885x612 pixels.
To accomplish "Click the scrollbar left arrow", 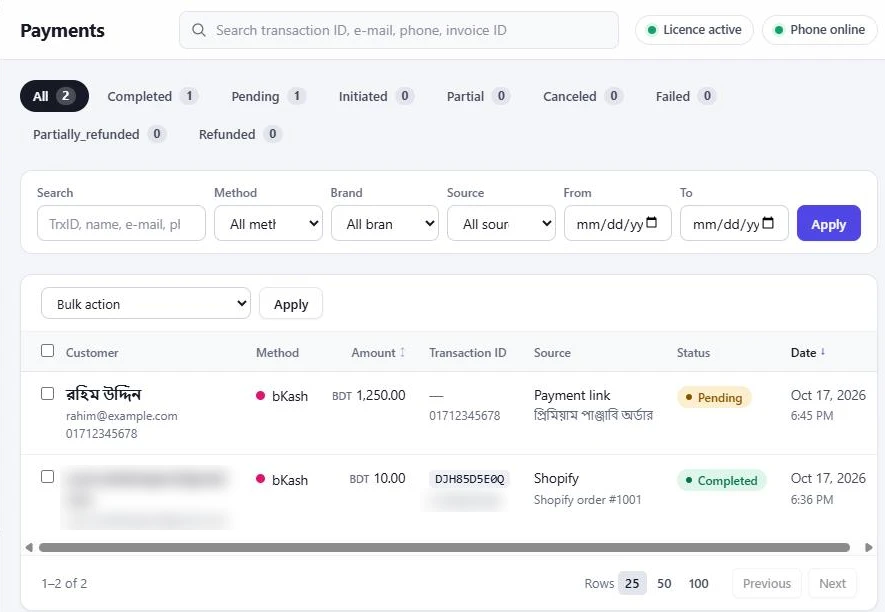I will [29, 547].
